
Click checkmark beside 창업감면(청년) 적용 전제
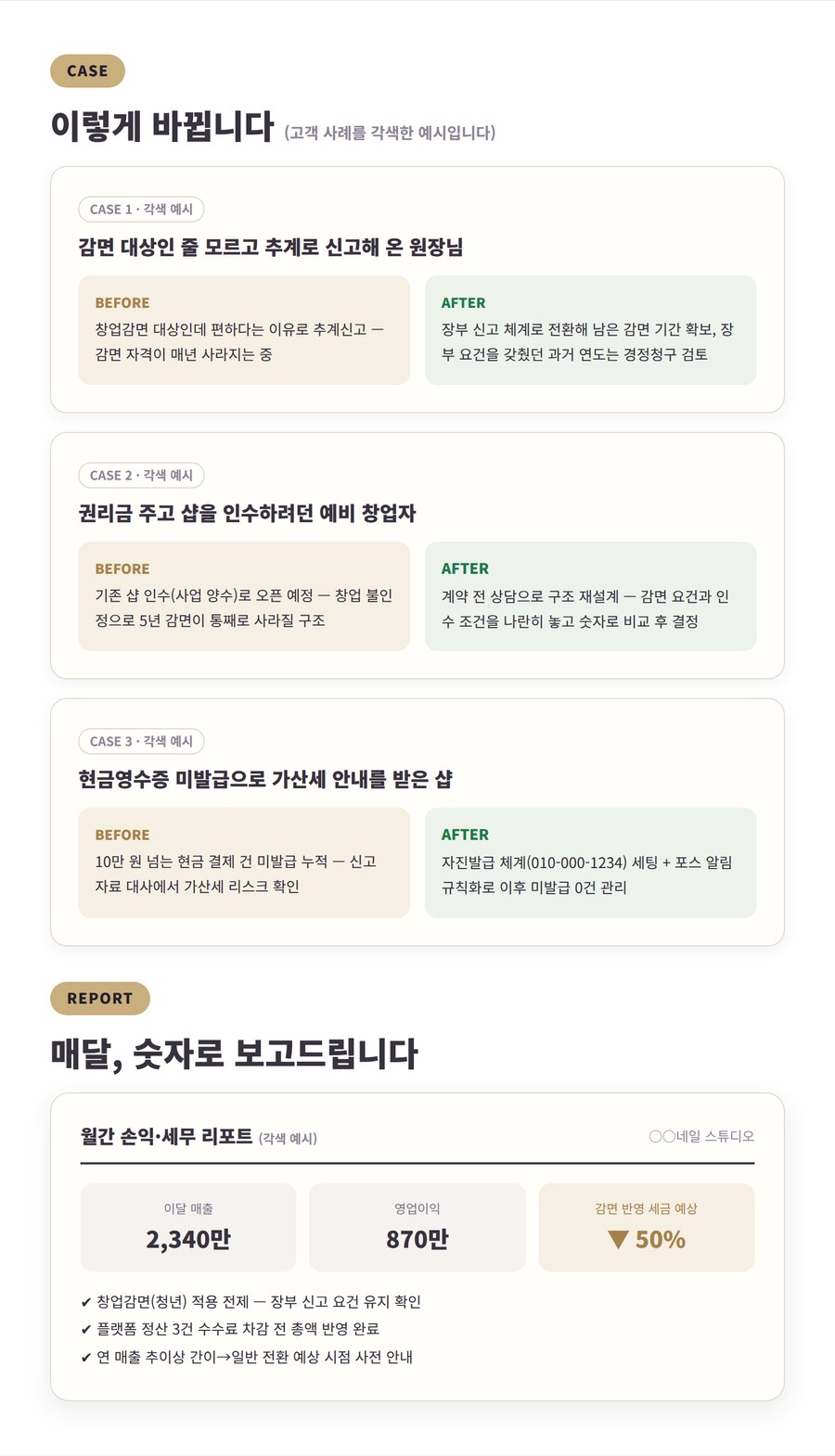point(86,1302)
